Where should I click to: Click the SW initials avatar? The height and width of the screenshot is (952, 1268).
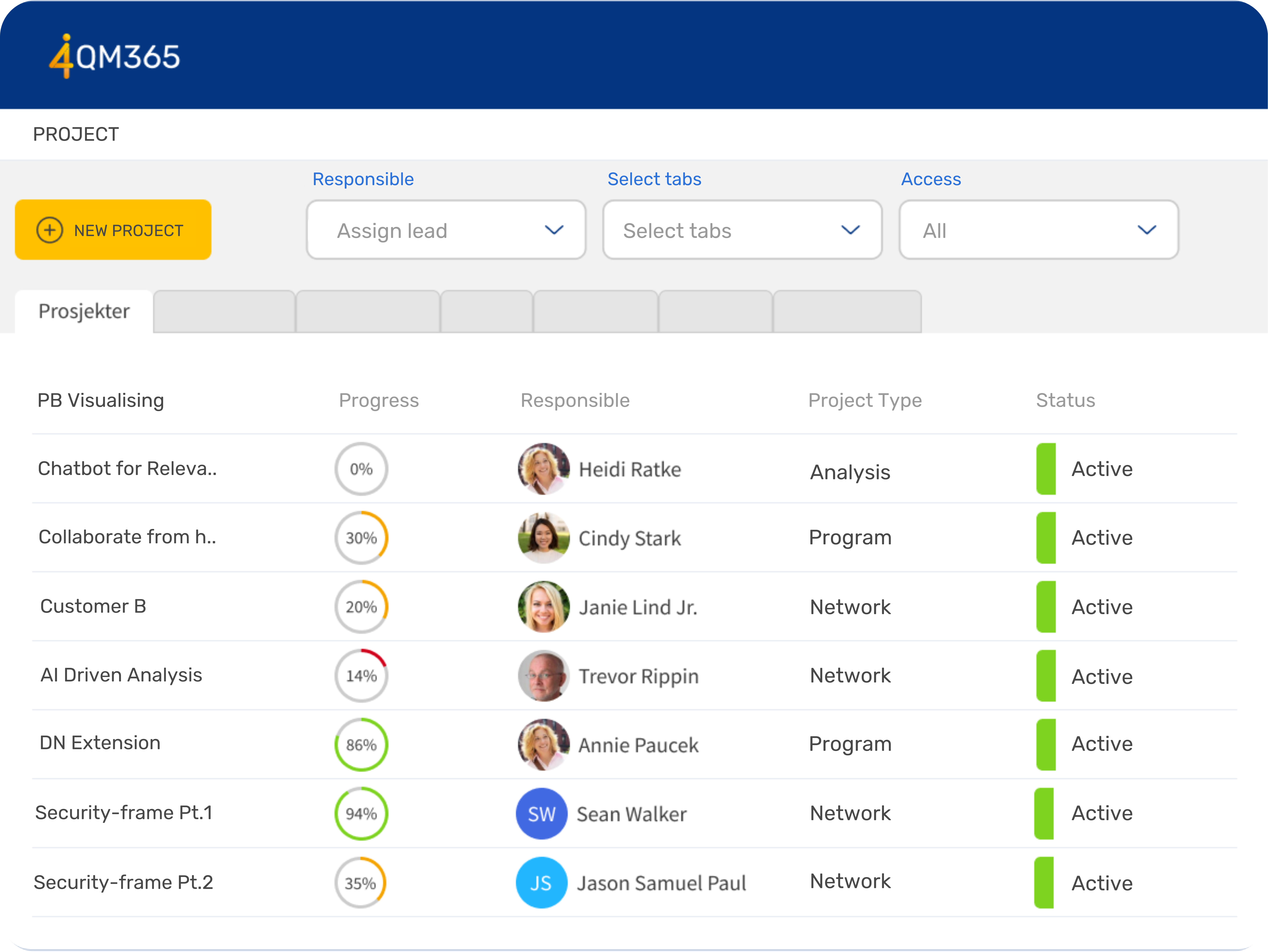click(x=542, y=814)
